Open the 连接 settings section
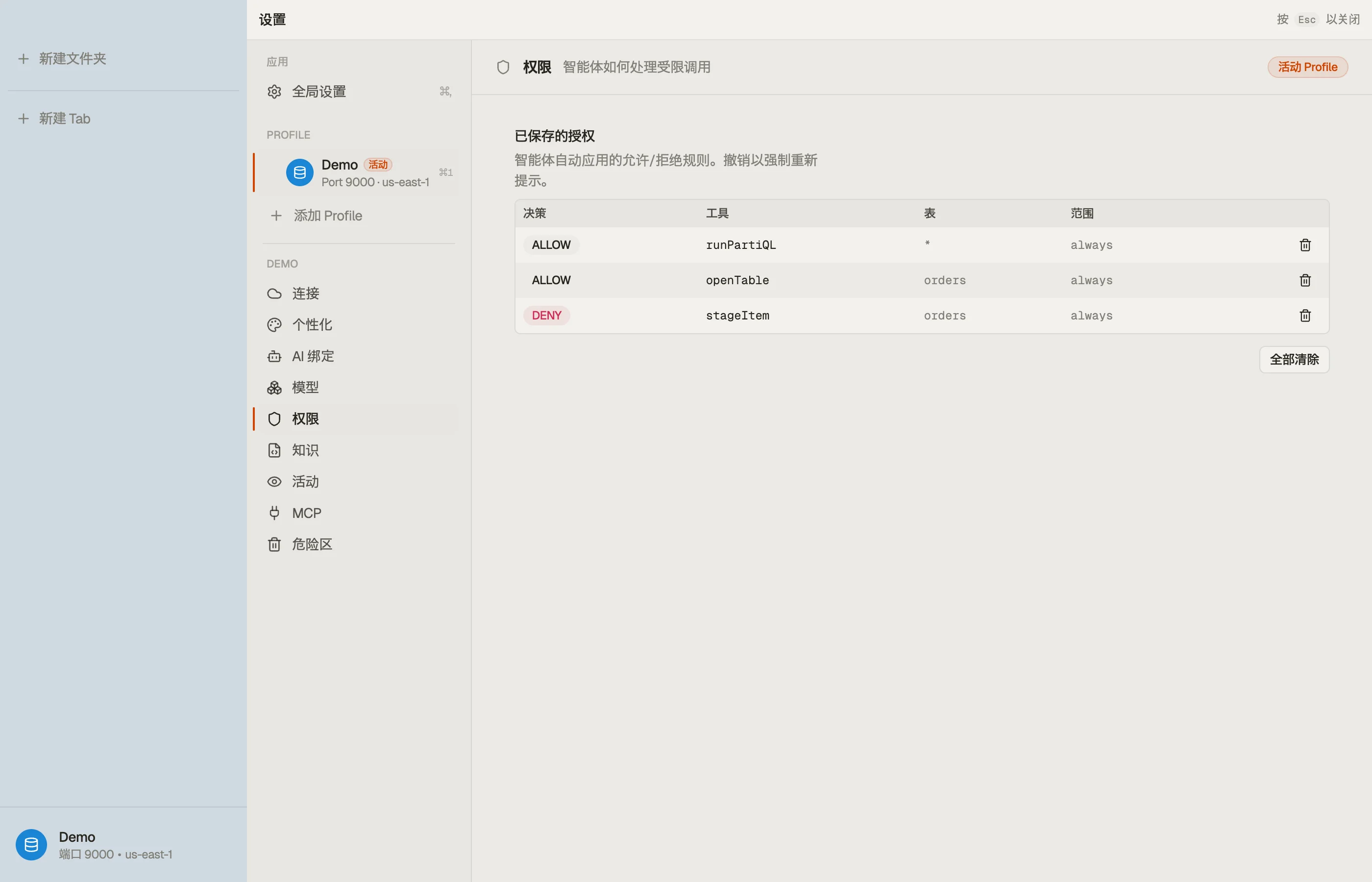The height and width of the screenshot is (882, 1372). pos(359,294)
